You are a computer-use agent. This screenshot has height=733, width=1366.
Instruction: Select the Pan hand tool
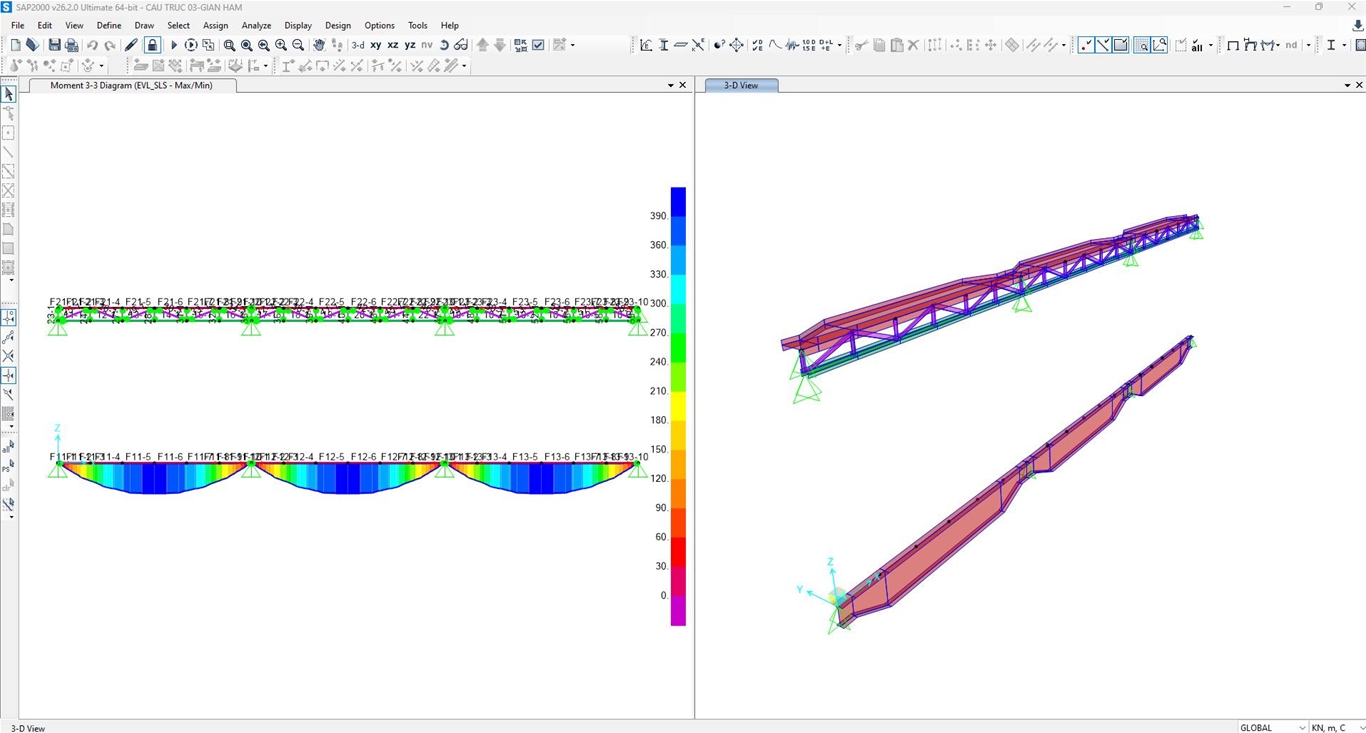click(x=319, y=45)
